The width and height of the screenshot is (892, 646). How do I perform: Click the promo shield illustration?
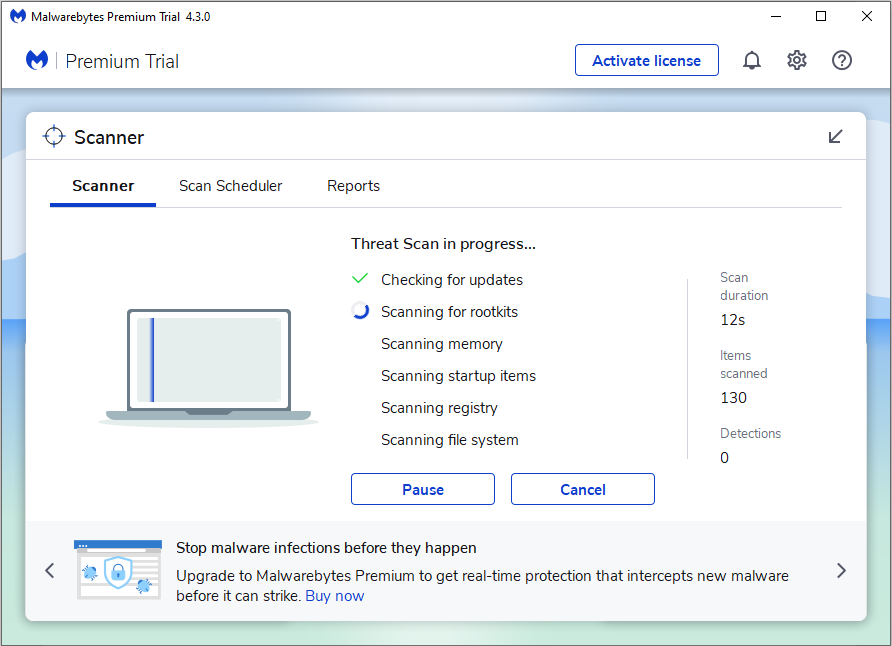[118, 569]
